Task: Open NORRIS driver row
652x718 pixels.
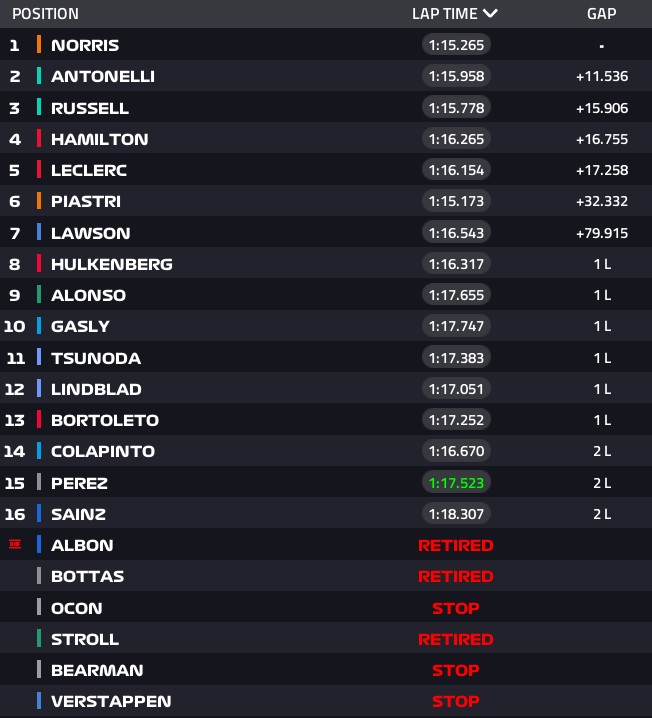Action: point(326,44)
